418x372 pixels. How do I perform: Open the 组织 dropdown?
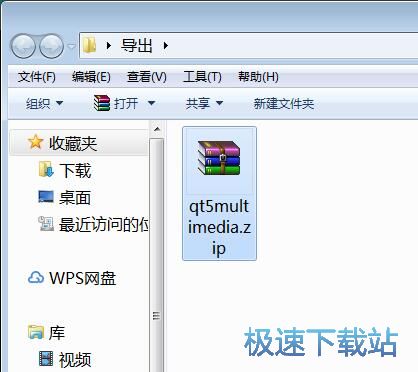44,103
